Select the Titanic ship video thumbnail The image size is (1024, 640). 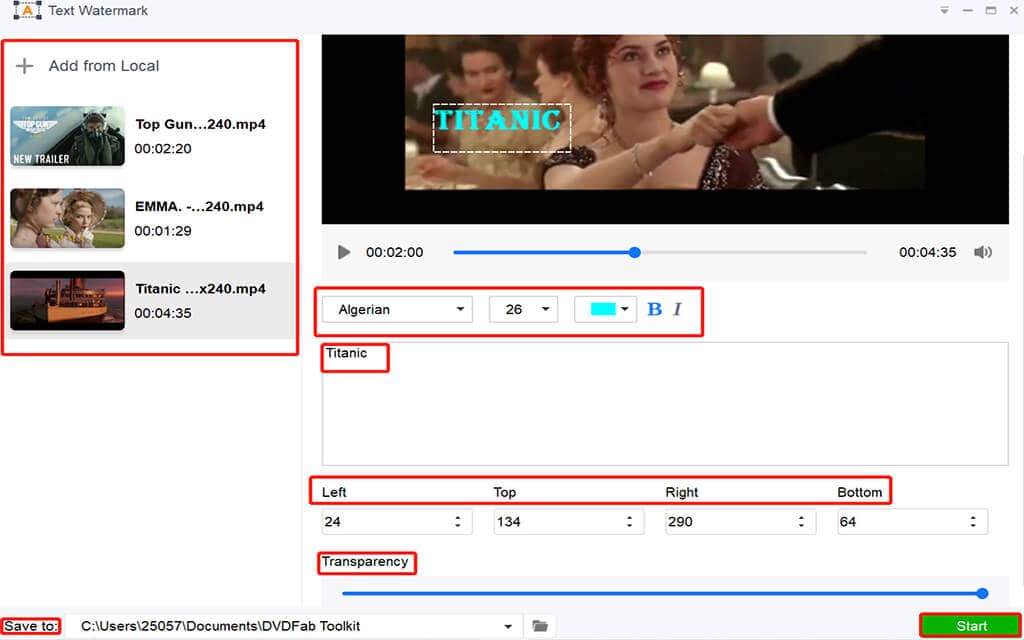67,300
